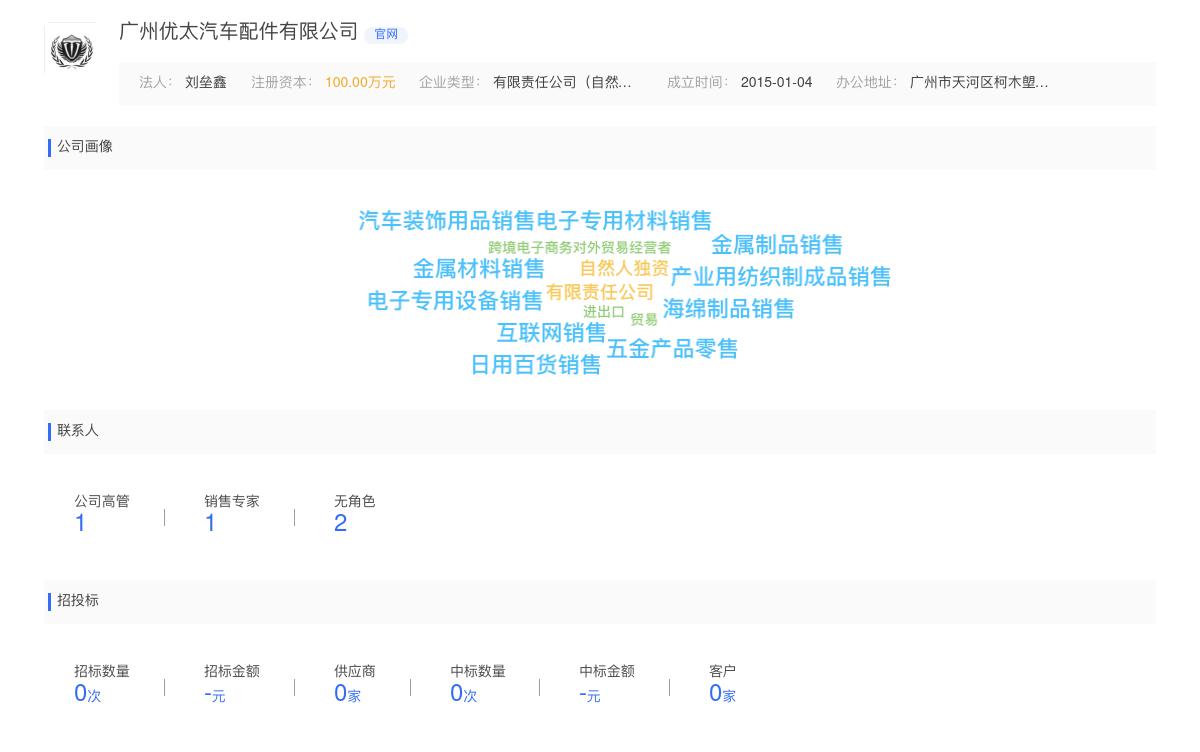Click office address 广州市天河区柯木塱
This screenshot has height=752, width=1200.
[x=979, y=83]
